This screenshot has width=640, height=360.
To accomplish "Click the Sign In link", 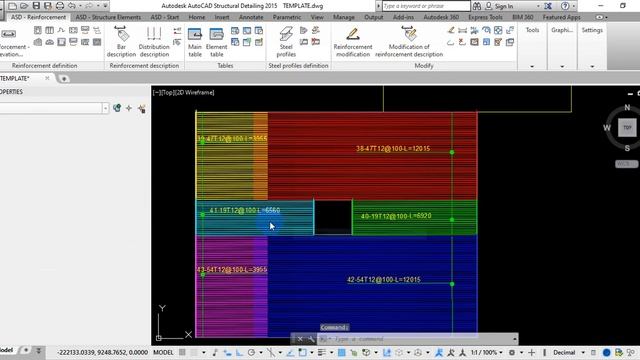I will coord(504,6).
